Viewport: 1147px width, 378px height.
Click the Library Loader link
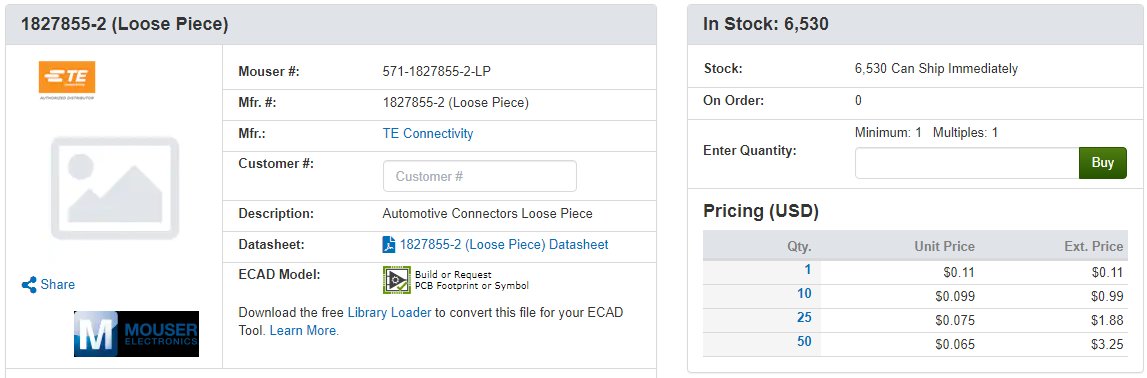(389, 312)
